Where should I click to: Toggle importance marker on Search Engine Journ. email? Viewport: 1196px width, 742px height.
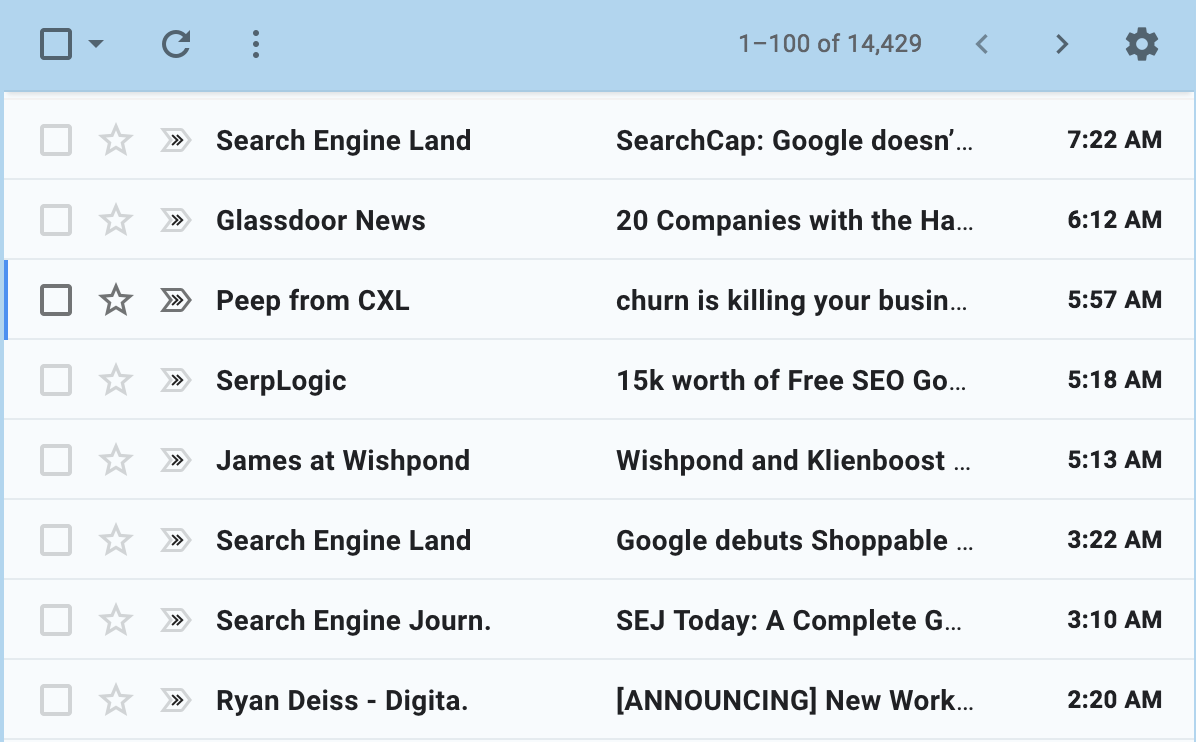pyautogui.click(x=175, y=621)
